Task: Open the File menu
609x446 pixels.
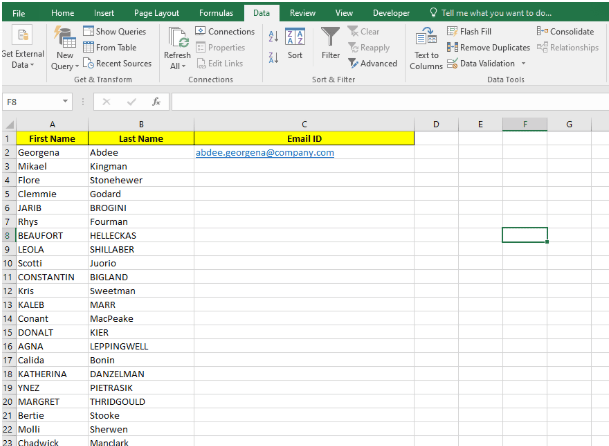Action: coord(19,13)
